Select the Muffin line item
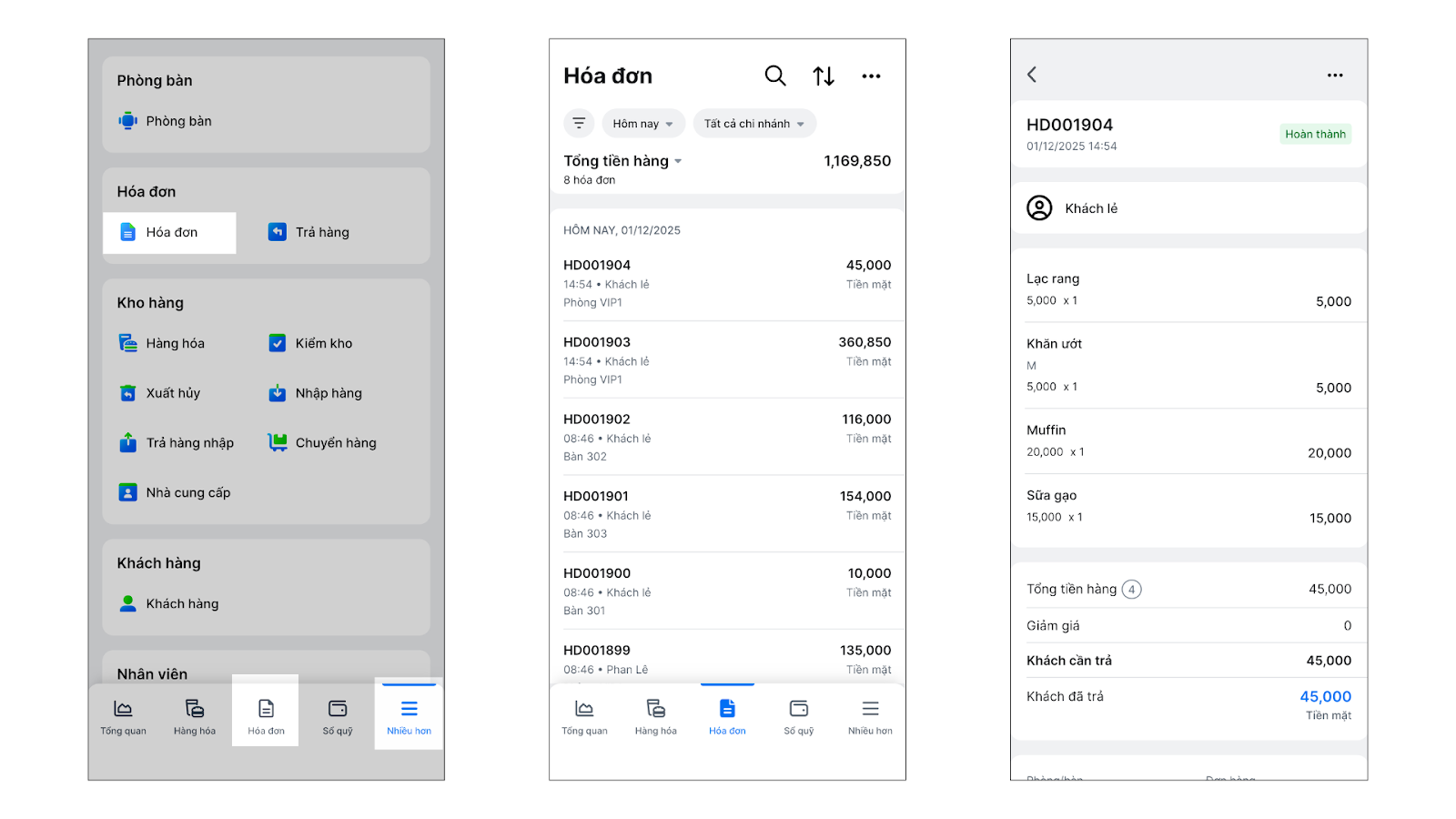 (x=1188, y=441)
